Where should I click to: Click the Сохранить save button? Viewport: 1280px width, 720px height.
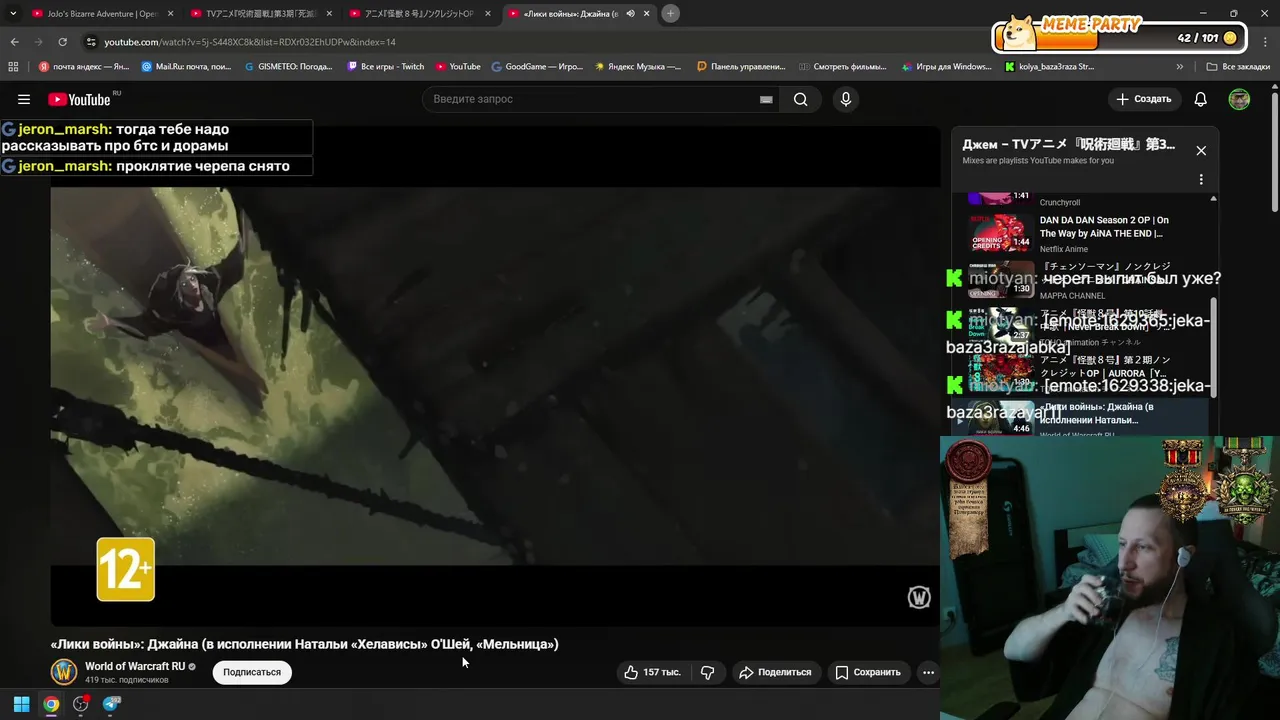point(868,672)
